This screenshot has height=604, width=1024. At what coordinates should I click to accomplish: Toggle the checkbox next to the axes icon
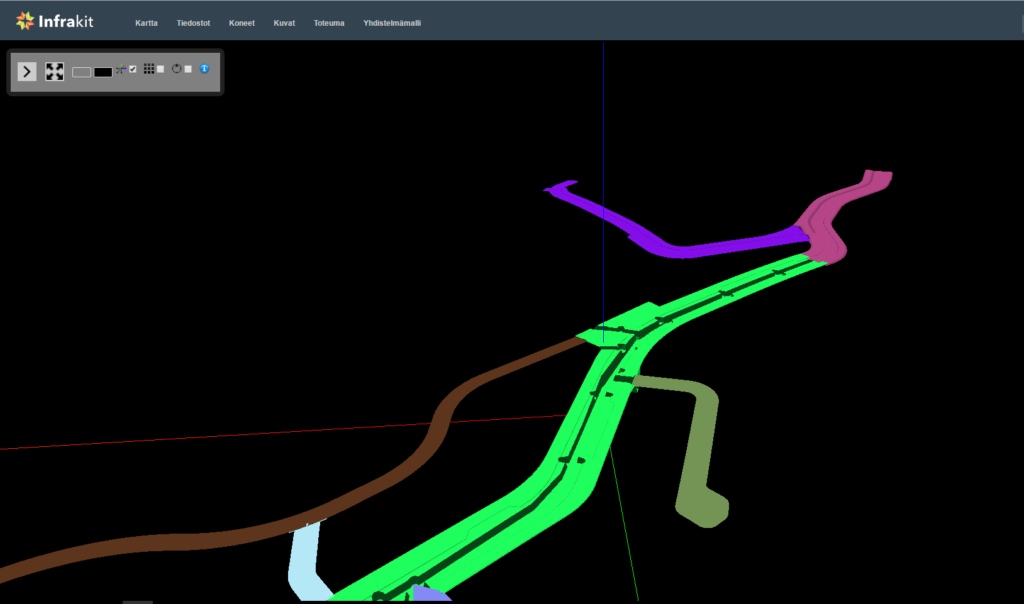tap(132, 70)
